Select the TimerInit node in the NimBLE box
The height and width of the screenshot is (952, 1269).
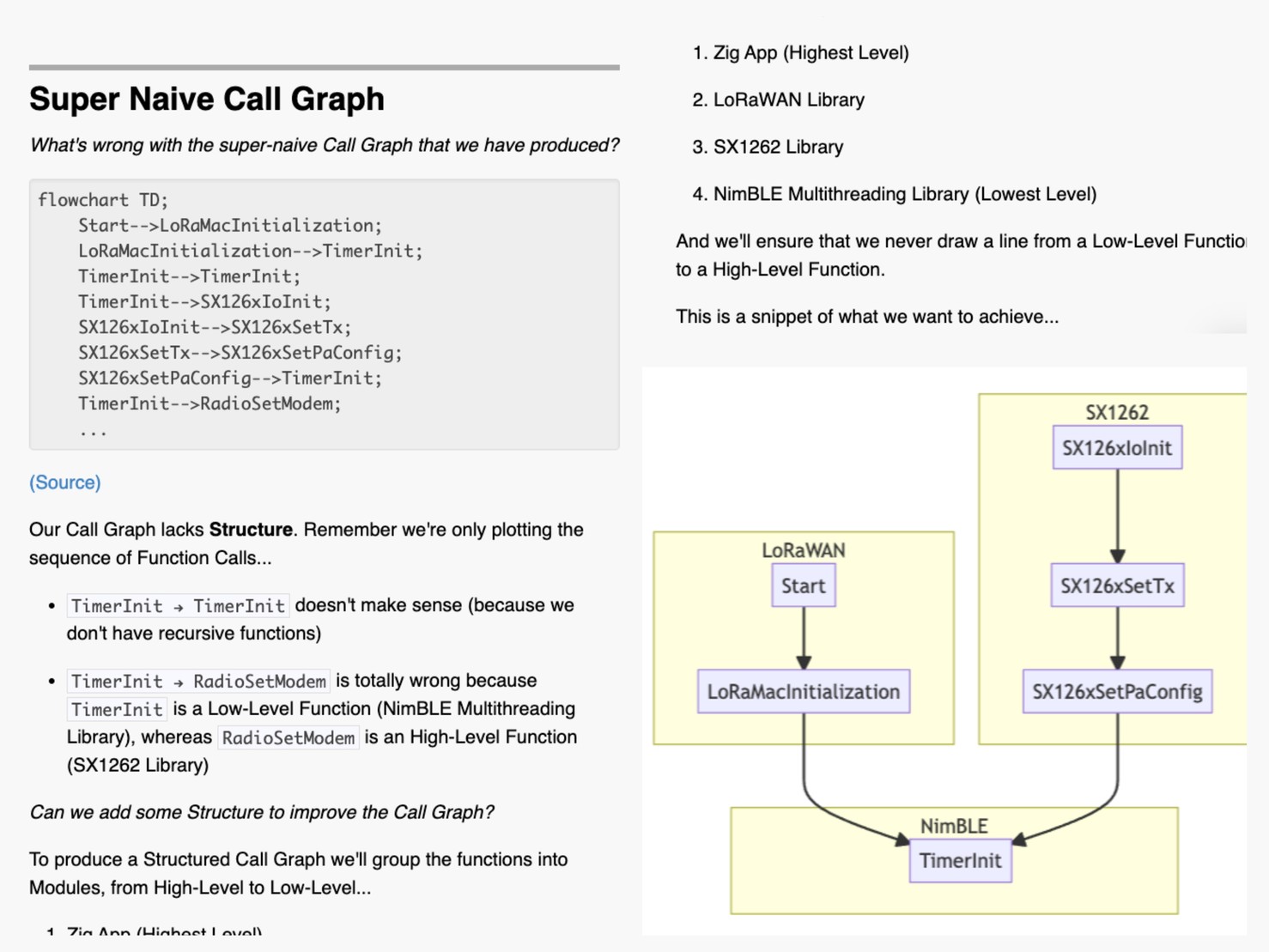pos(960,861)
